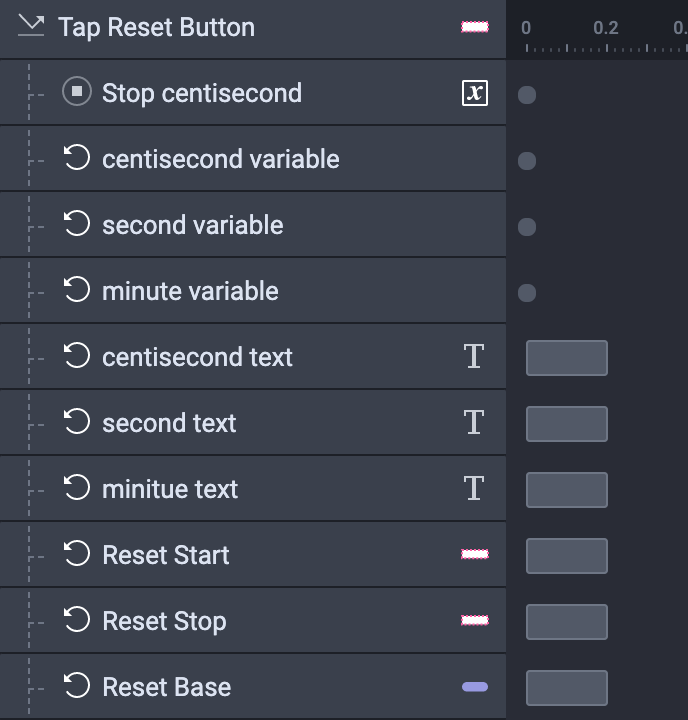The width and height of the screenshot is (688, 720).
Task: Click the text layer icon on minitue text
Action: [x=474, y=489]
